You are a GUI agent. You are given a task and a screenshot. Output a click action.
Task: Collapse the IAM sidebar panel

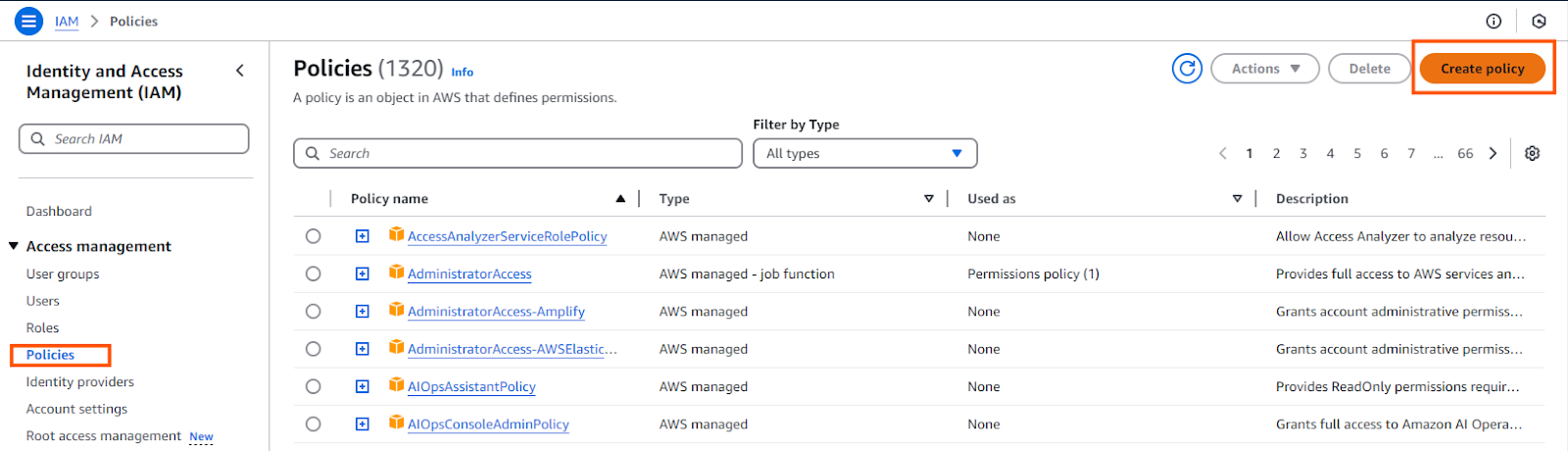[x=240, y=71]
